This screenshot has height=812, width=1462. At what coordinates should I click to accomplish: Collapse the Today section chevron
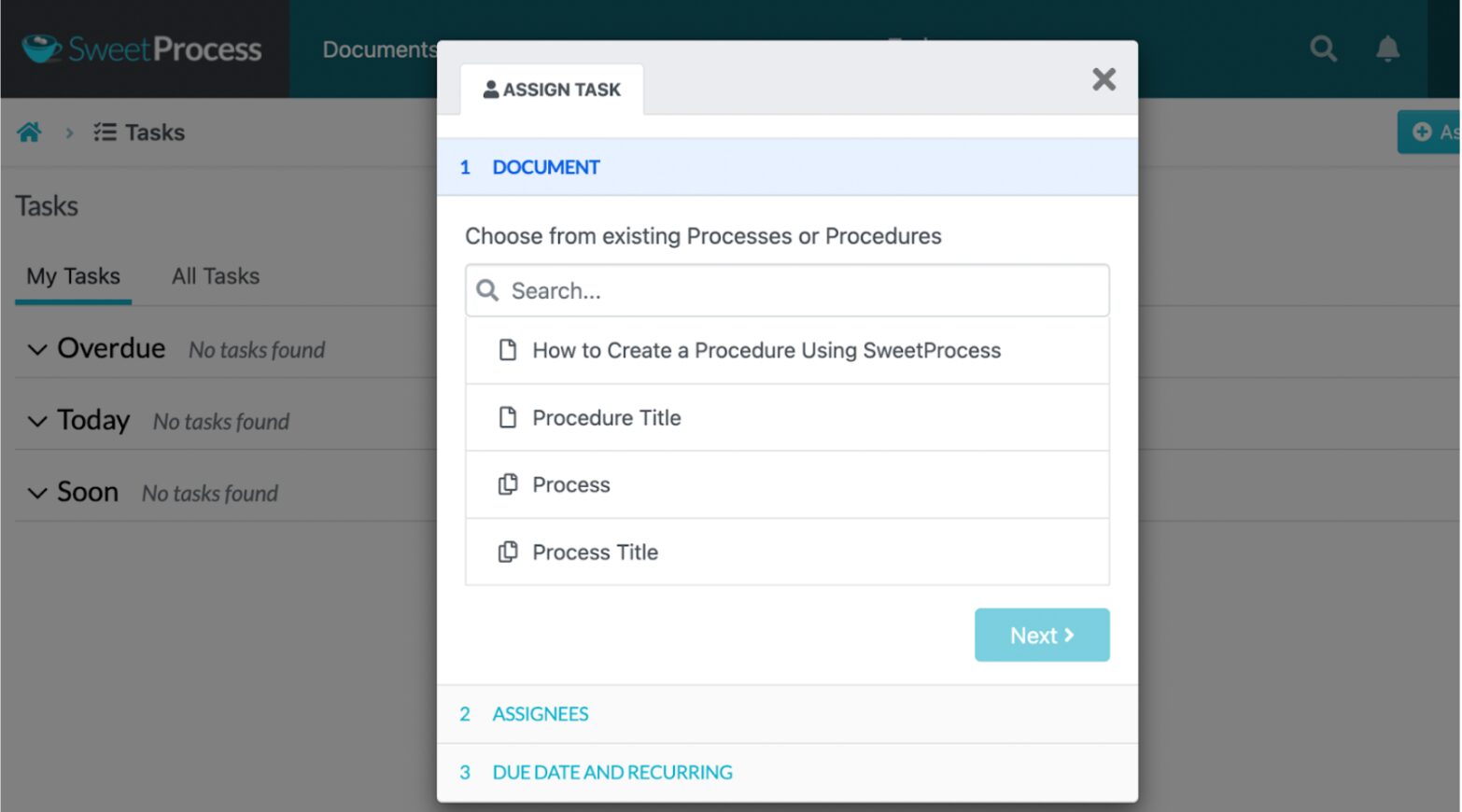tap(37, 422)
